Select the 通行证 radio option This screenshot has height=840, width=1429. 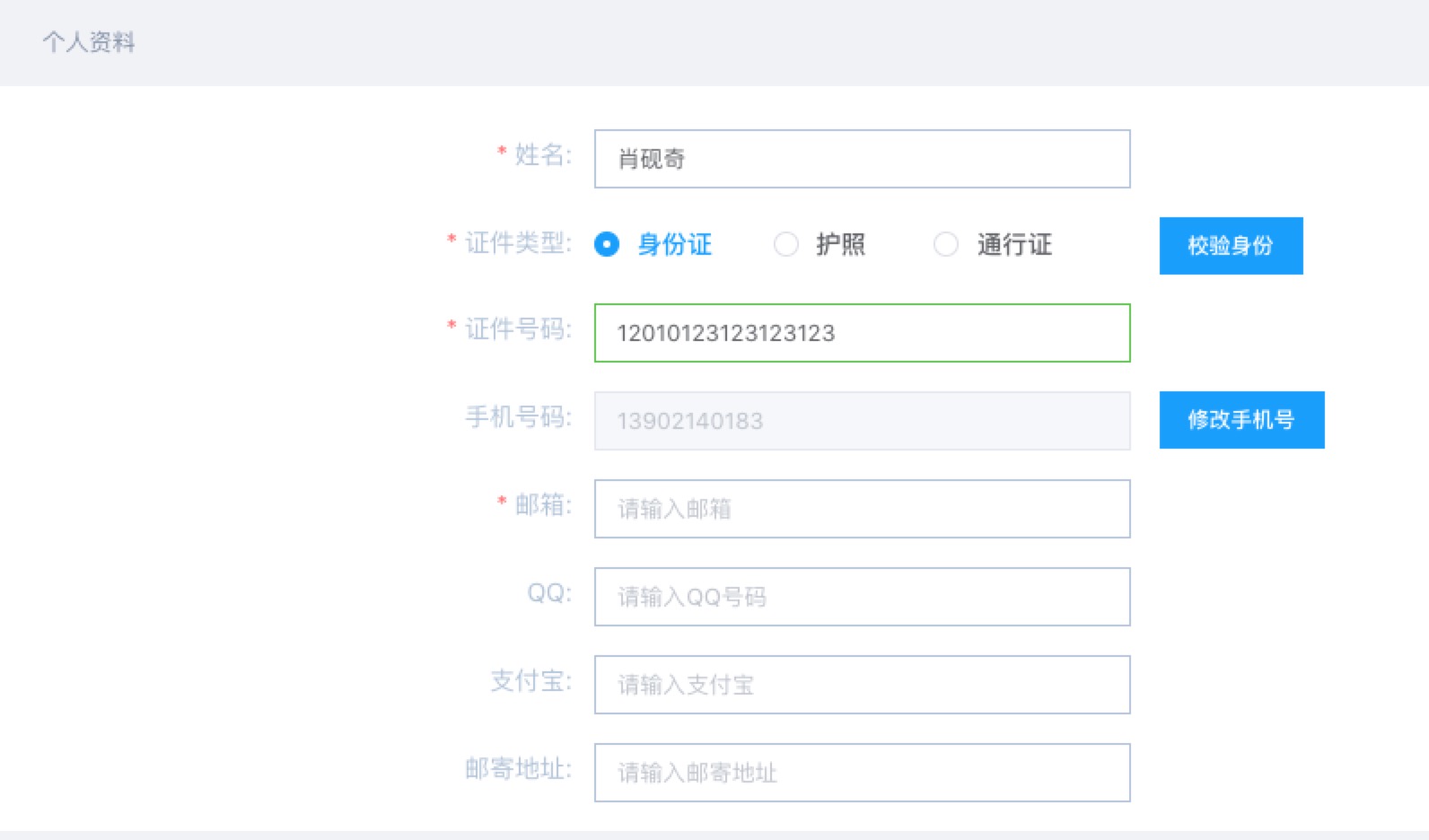(946, 244)
